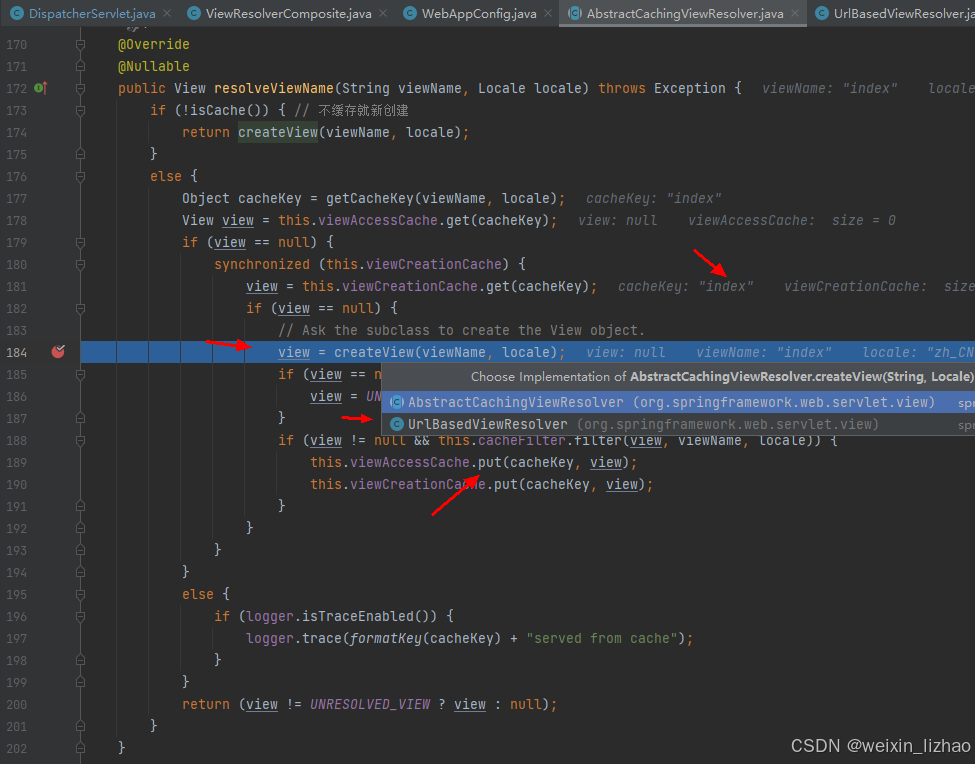Click UNRESOLVED_VIEW constant on line 200
This screenshot has width=975, height=764.
pos(370,704)
